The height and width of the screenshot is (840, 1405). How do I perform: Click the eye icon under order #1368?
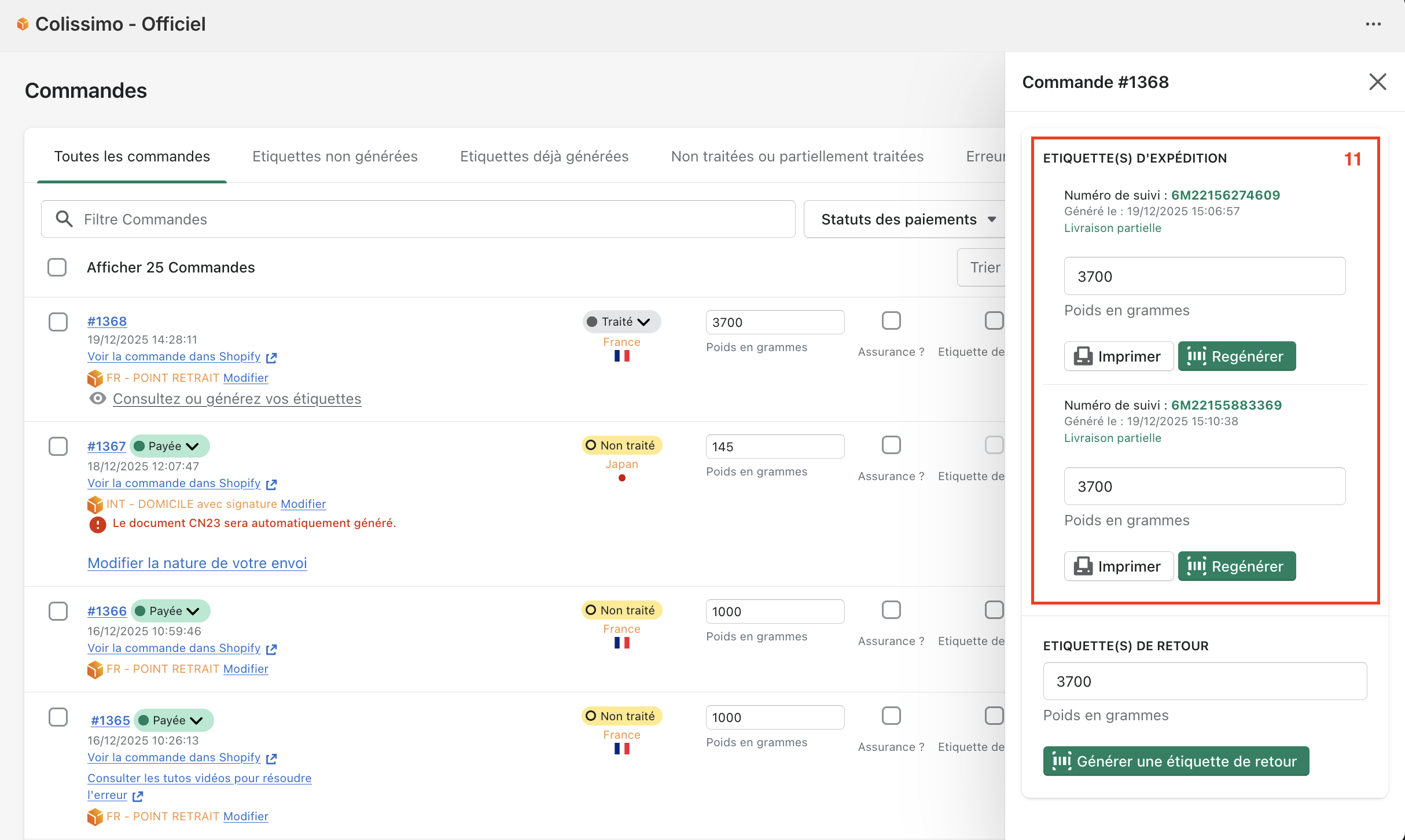pos(97,399)
